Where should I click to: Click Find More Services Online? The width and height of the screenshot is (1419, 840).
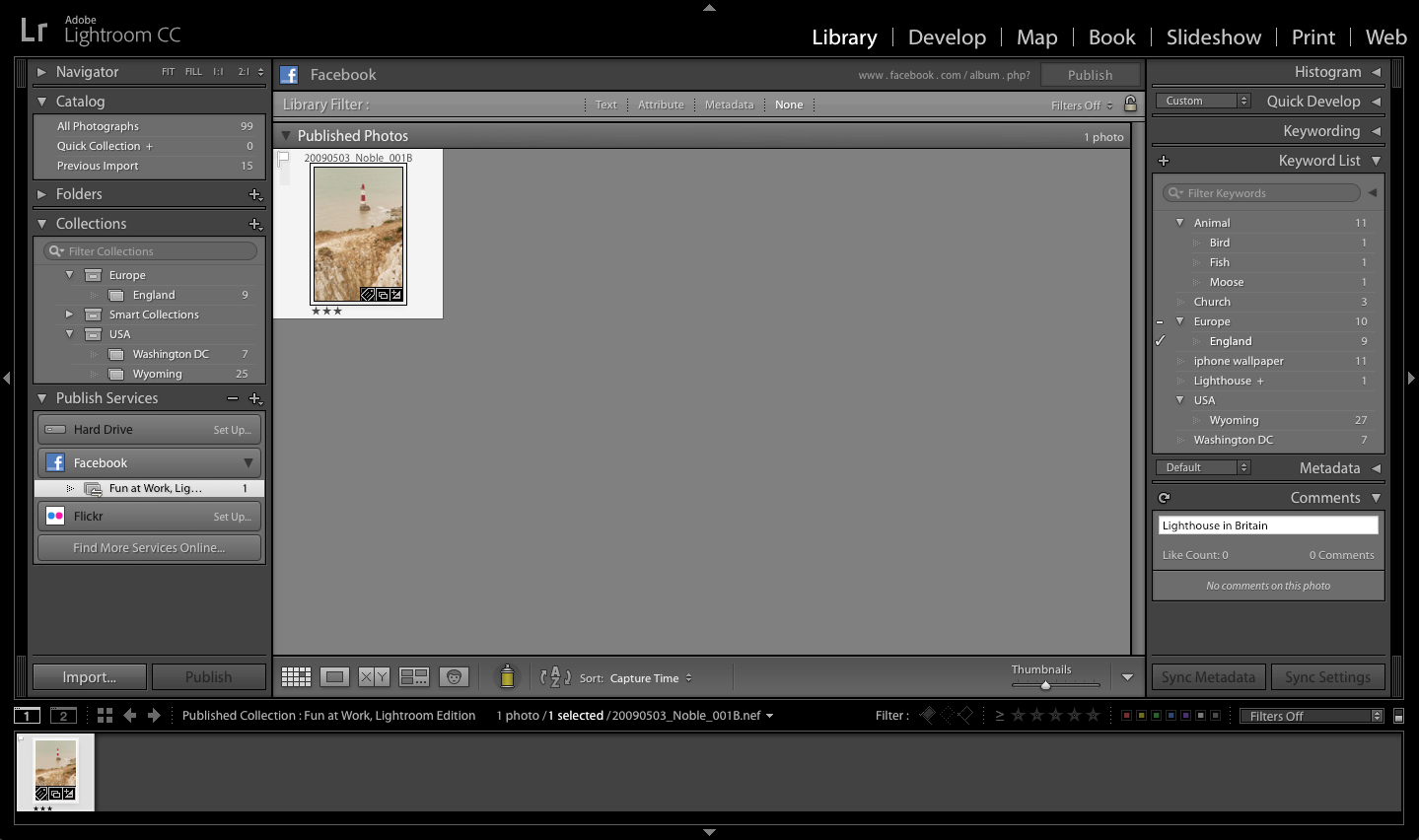[x=149, y=547]
